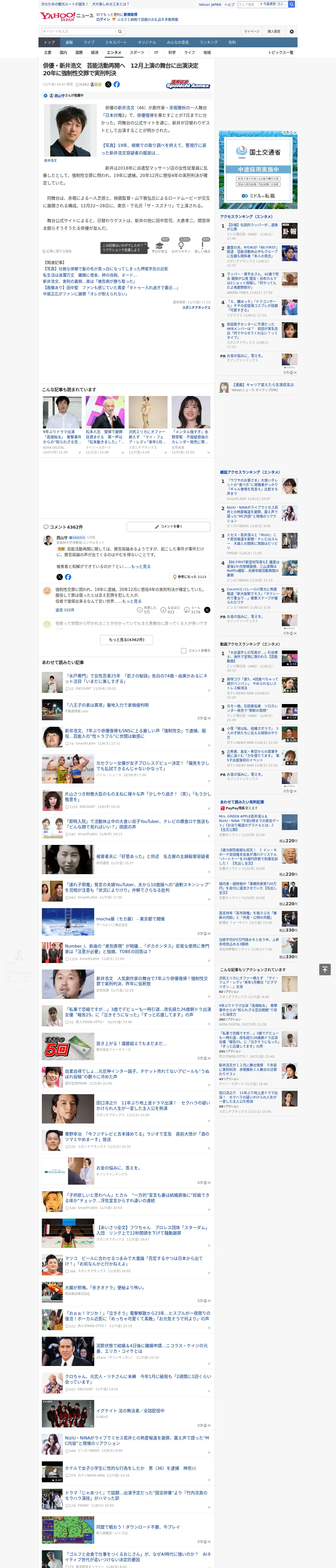This screenshot has width=336, height=1568.
Task: Open the 松本人志 復帰で謝罪 recommended thumbnail
Action: coord(105,412)
